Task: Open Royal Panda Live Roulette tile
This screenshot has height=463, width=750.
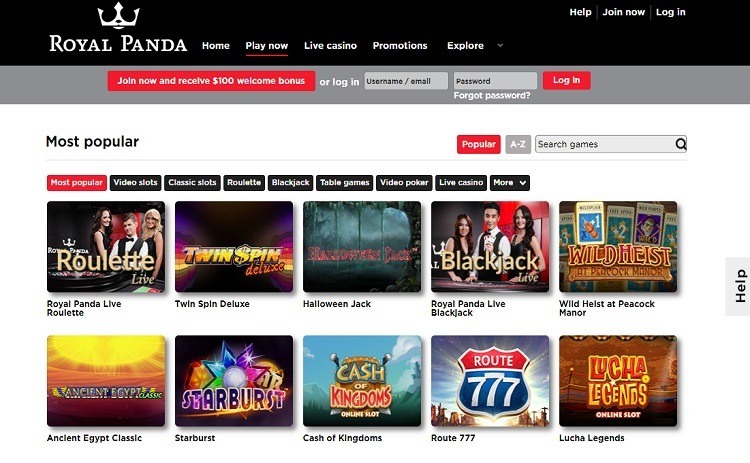Action: pyautogui.click(x=106, y=247)
